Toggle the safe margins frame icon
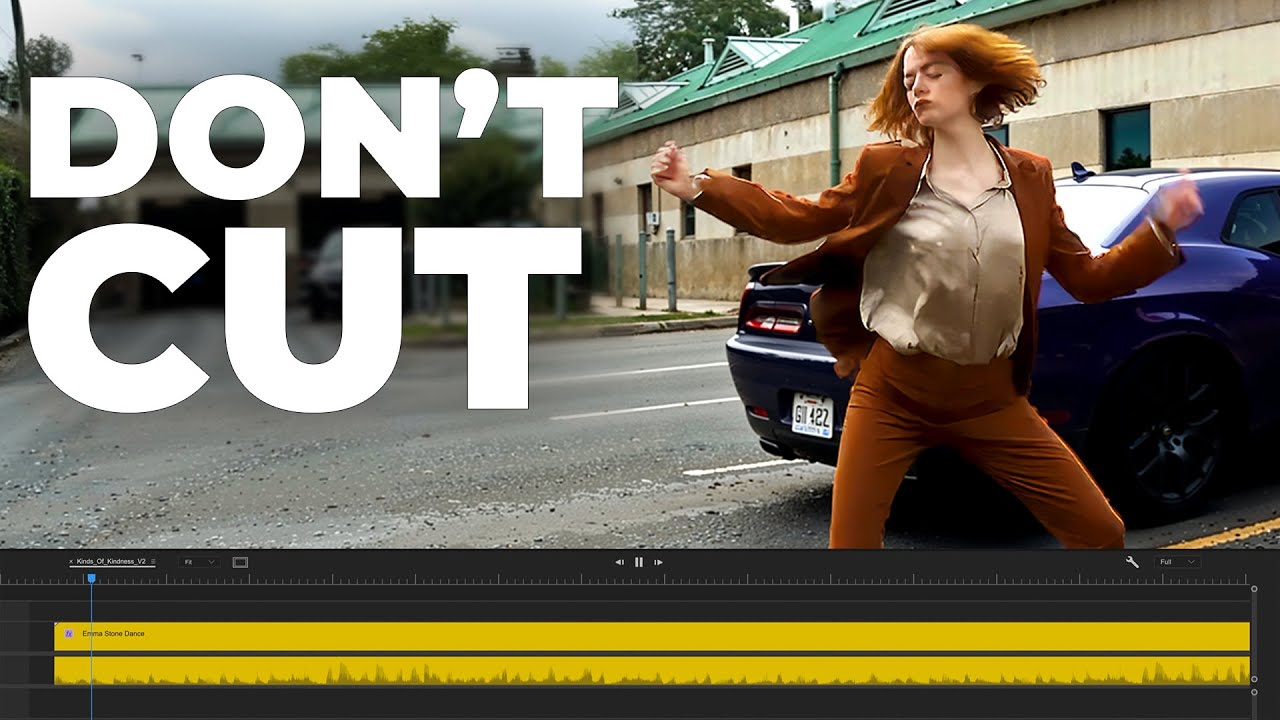The width and height of the screenshot is (1280, 720). pyautogui.click(x=240, y=562)
